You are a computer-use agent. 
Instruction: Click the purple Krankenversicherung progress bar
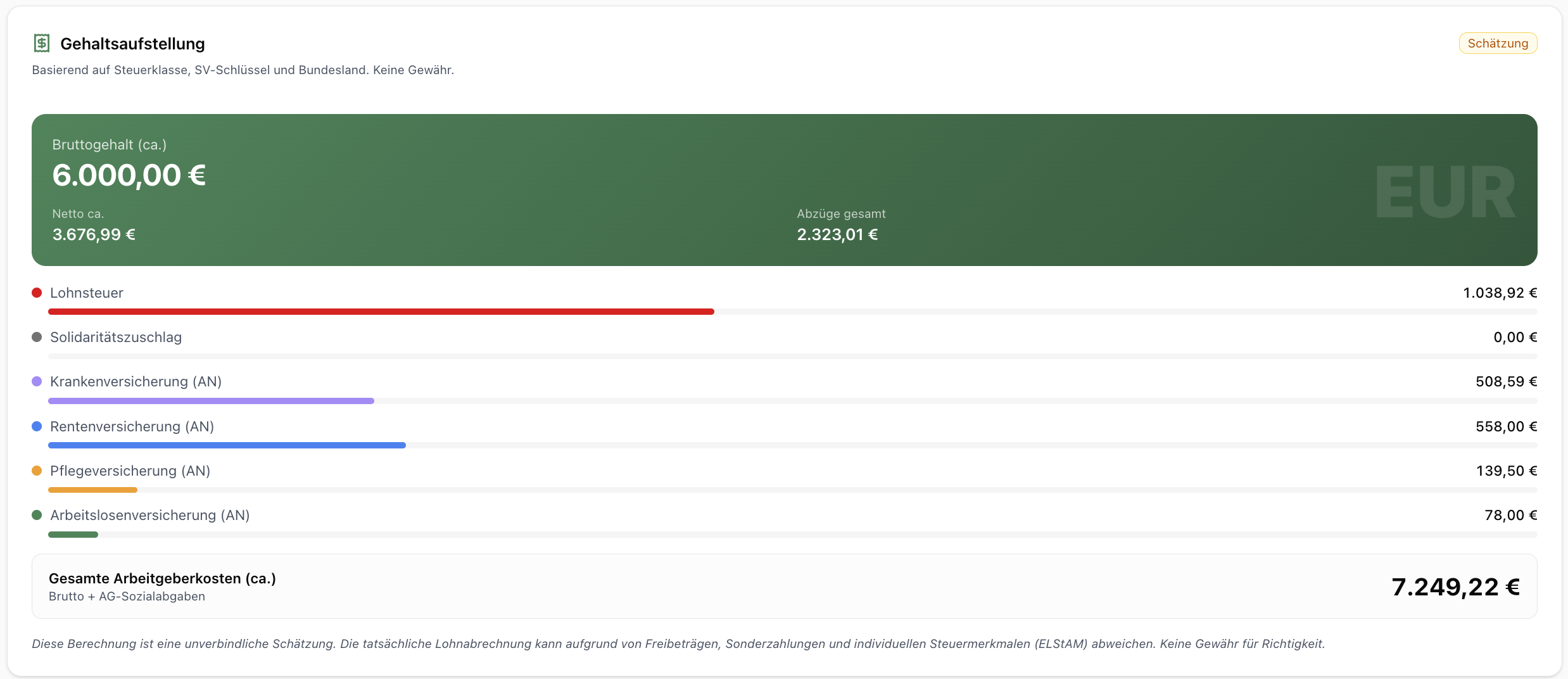pyautogui.click(x=211, y=401)
